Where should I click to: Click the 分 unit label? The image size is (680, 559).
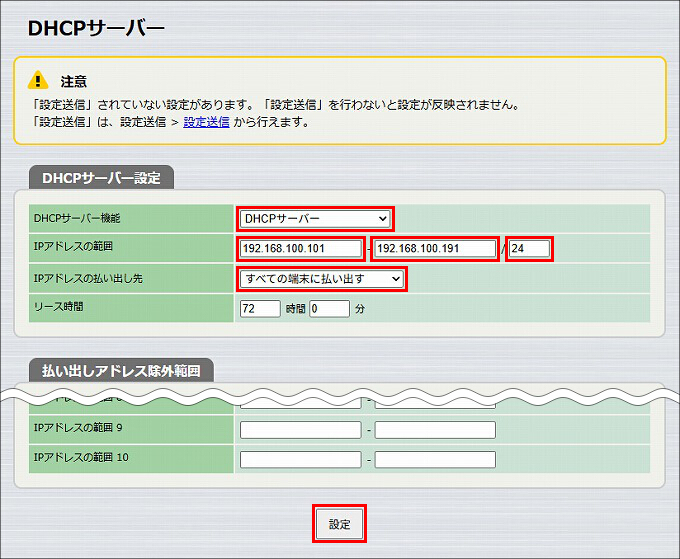[x=360, y=309]
